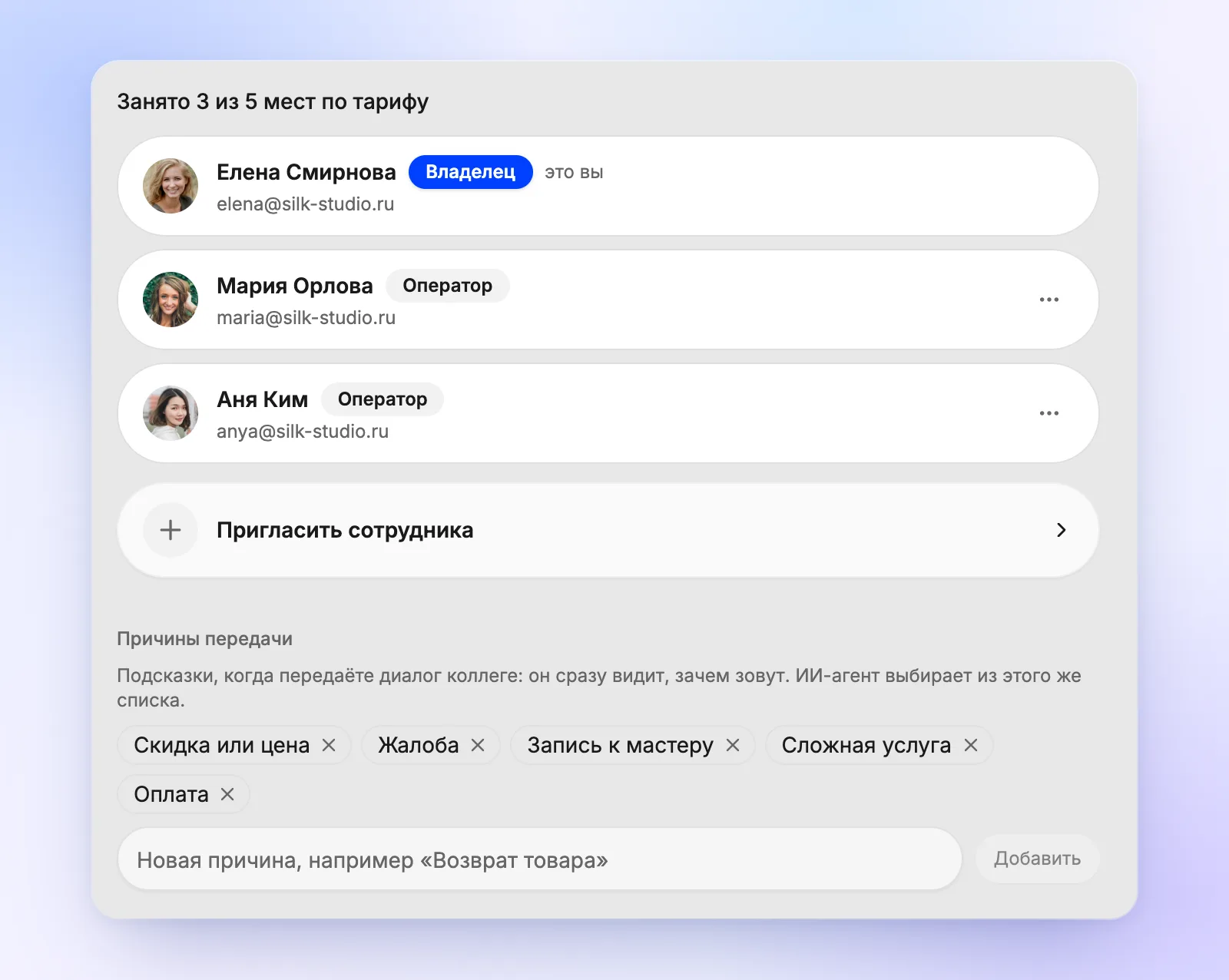
Task: Open the three-dot menu for Аня Ким
Action: tap(1048, 413)
